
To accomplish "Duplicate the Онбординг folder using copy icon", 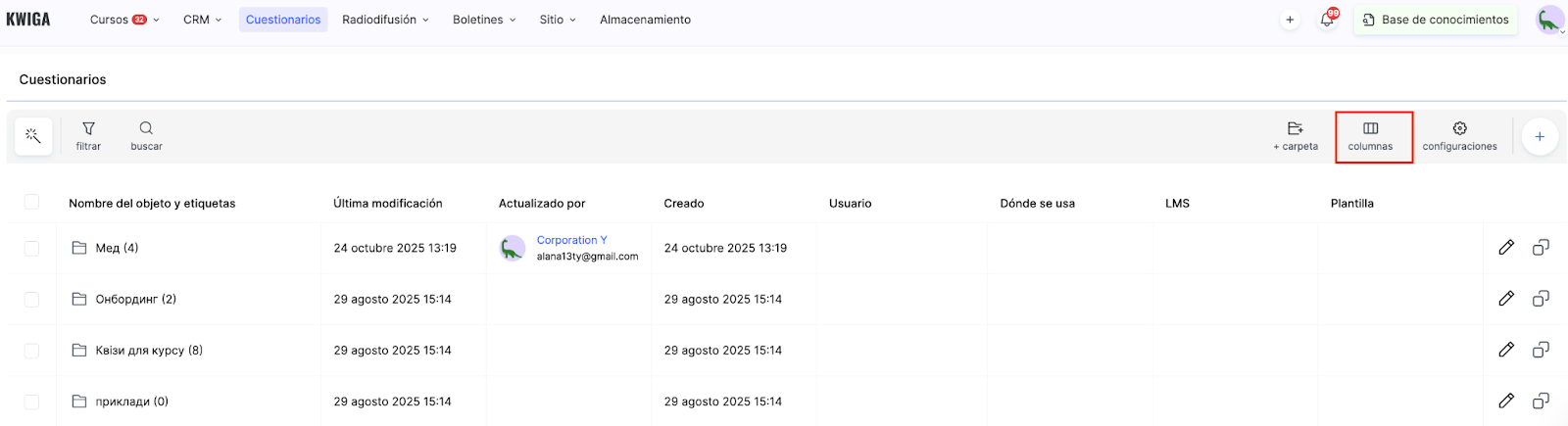I will coord(1541,299).
